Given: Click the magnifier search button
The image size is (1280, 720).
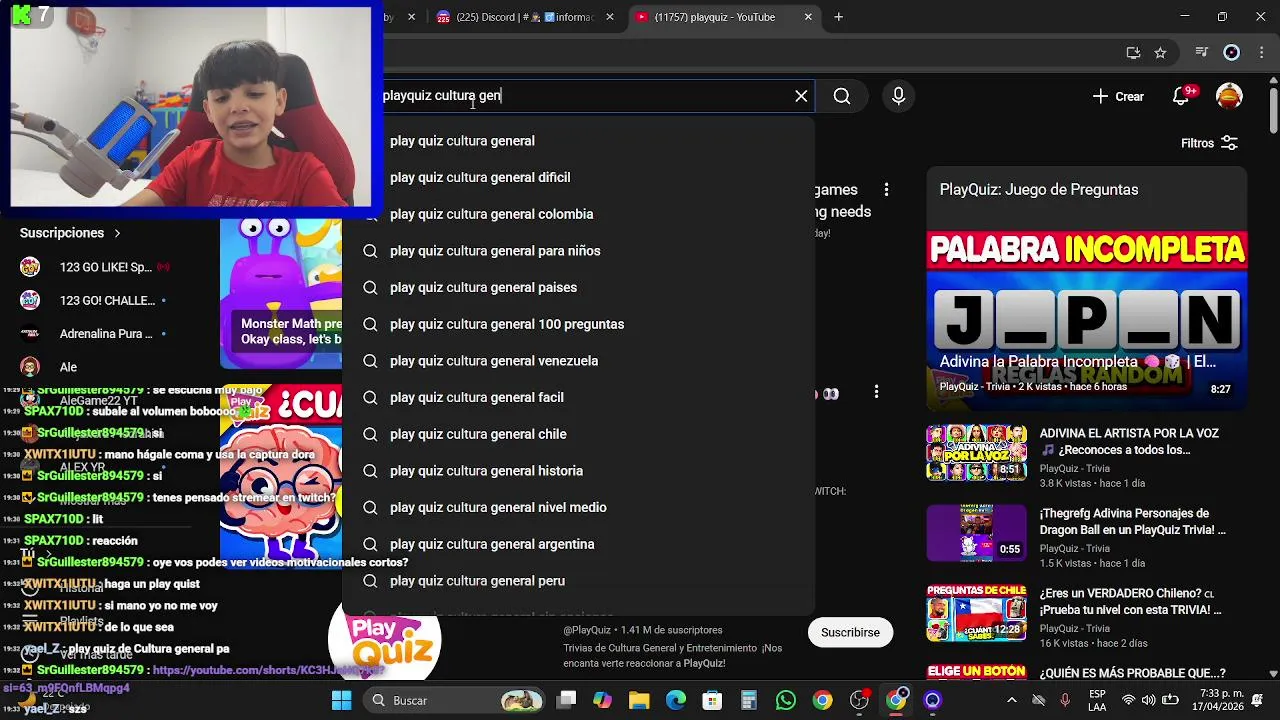Looking at the screenshot, I should coord(842,96).
